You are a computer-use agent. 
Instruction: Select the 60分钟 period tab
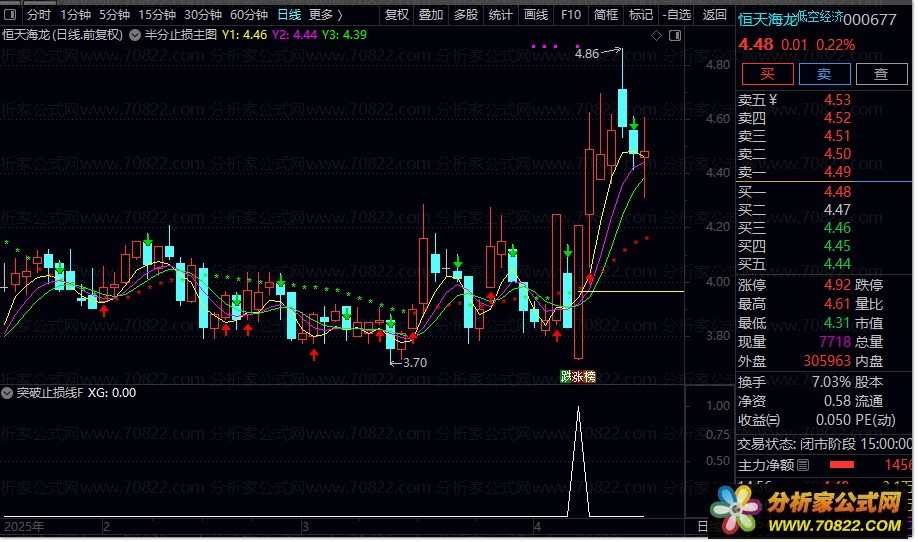(249, 15)
